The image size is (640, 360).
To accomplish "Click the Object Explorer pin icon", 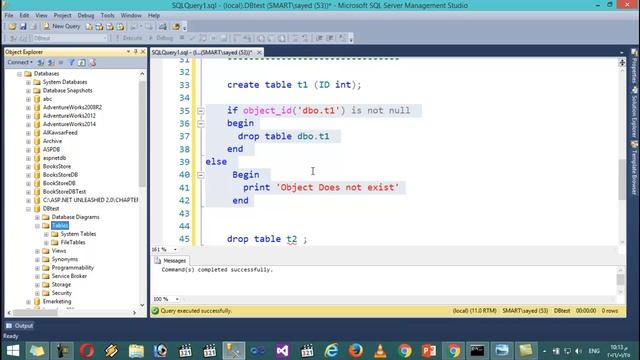I will click(136, 52).
